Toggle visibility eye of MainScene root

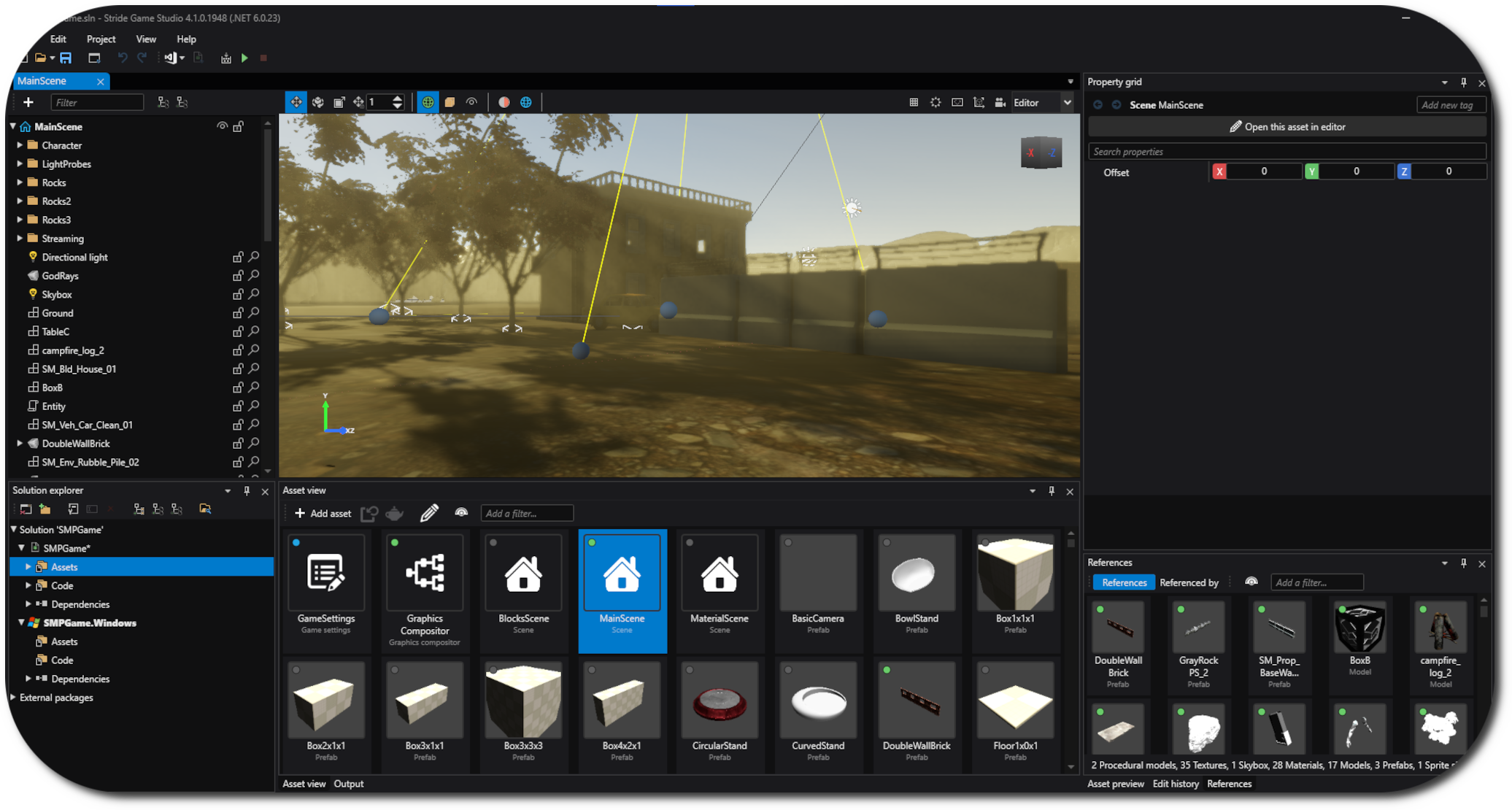222,126
